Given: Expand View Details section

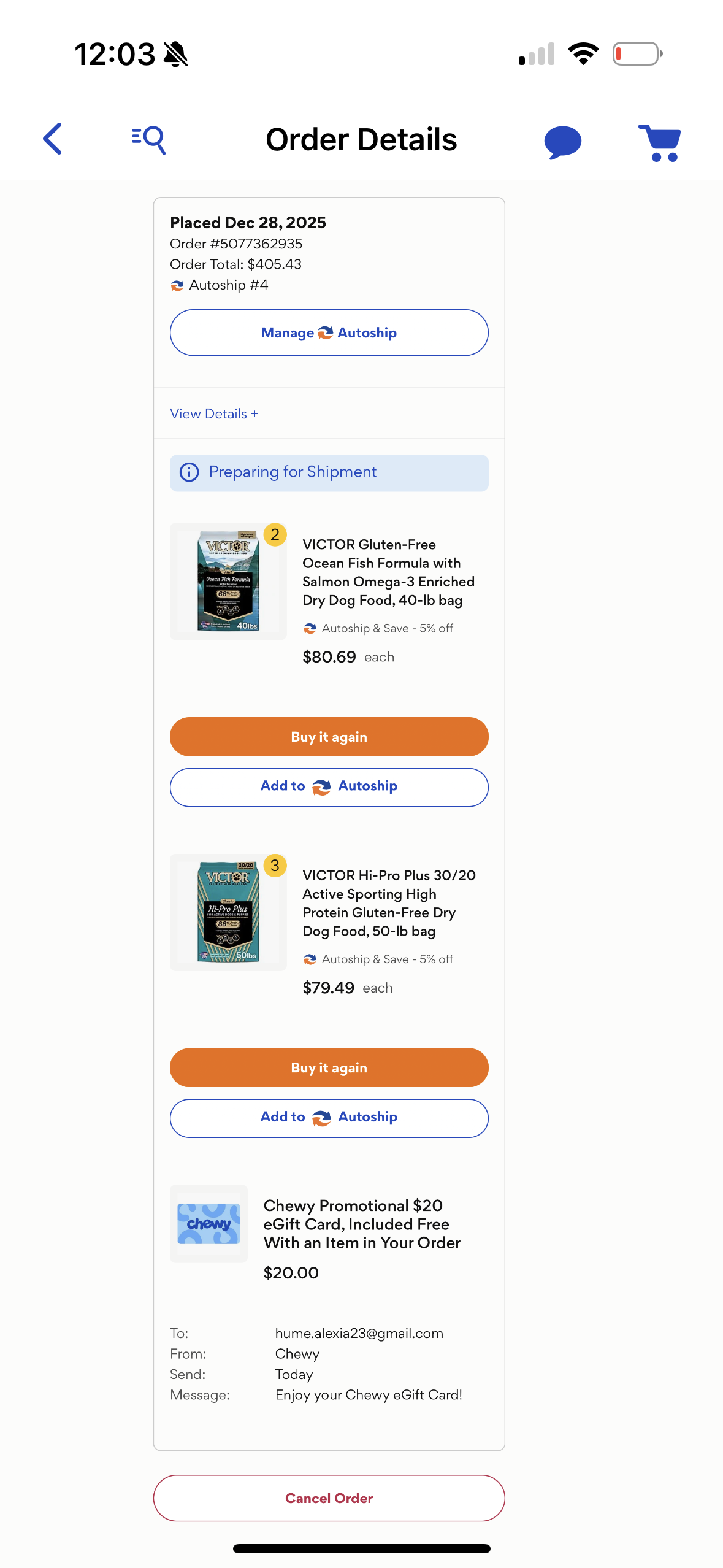Looking at the screenshot, I should click(x=213, y=414).
